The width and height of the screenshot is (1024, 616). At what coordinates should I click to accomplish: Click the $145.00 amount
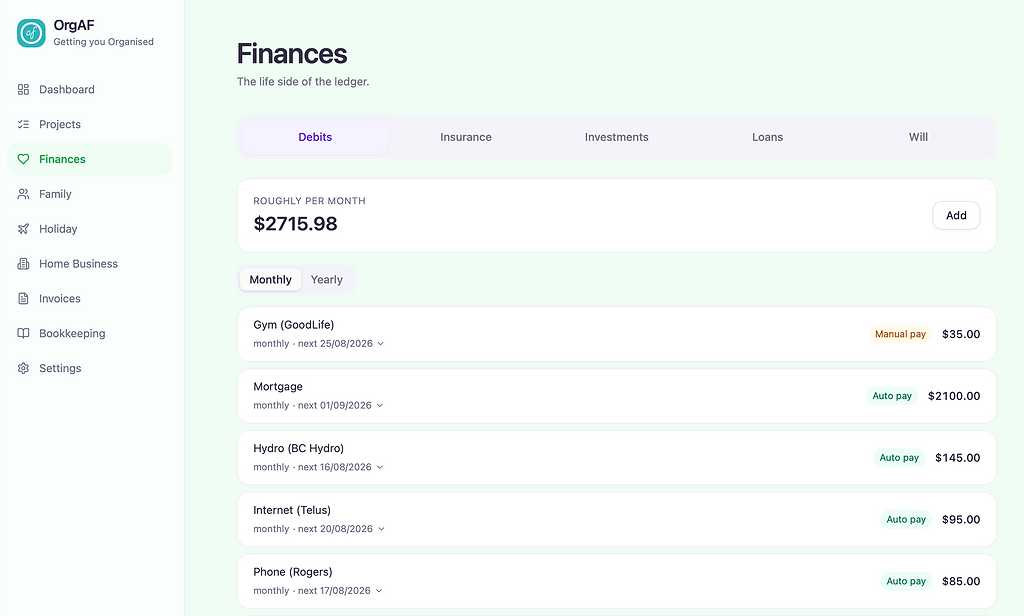coord(957,458)
